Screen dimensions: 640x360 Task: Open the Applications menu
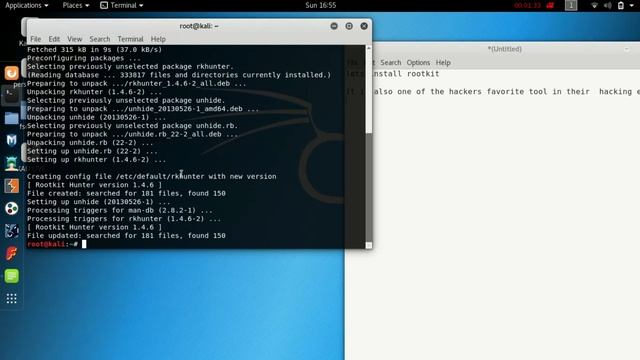[x=27, y=5]
